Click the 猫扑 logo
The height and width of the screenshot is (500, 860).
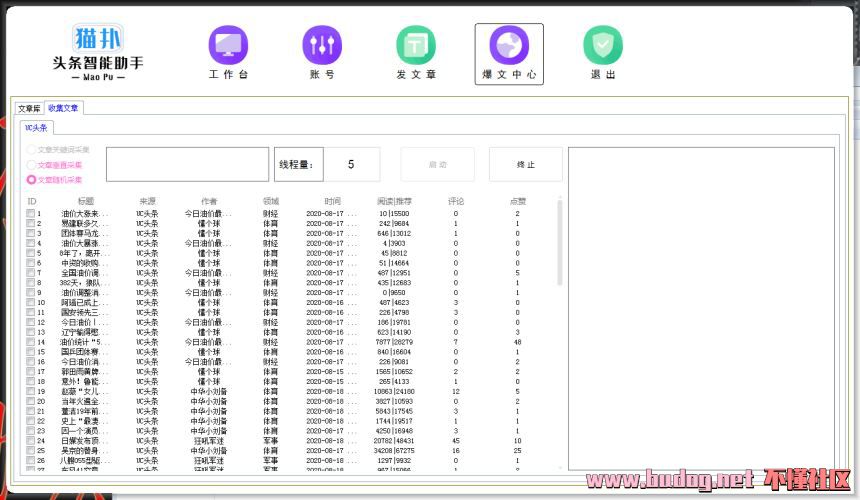(x=98, y=38)
